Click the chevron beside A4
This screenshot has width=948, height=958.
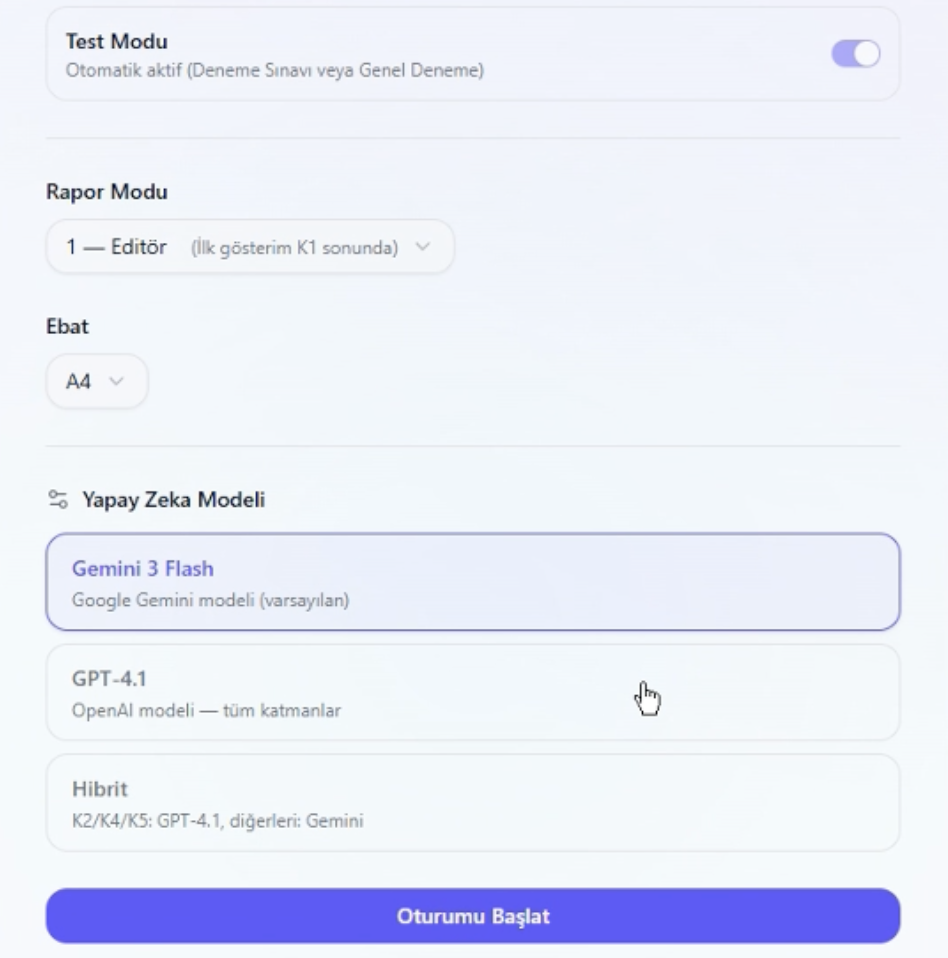tap(117, 381)
